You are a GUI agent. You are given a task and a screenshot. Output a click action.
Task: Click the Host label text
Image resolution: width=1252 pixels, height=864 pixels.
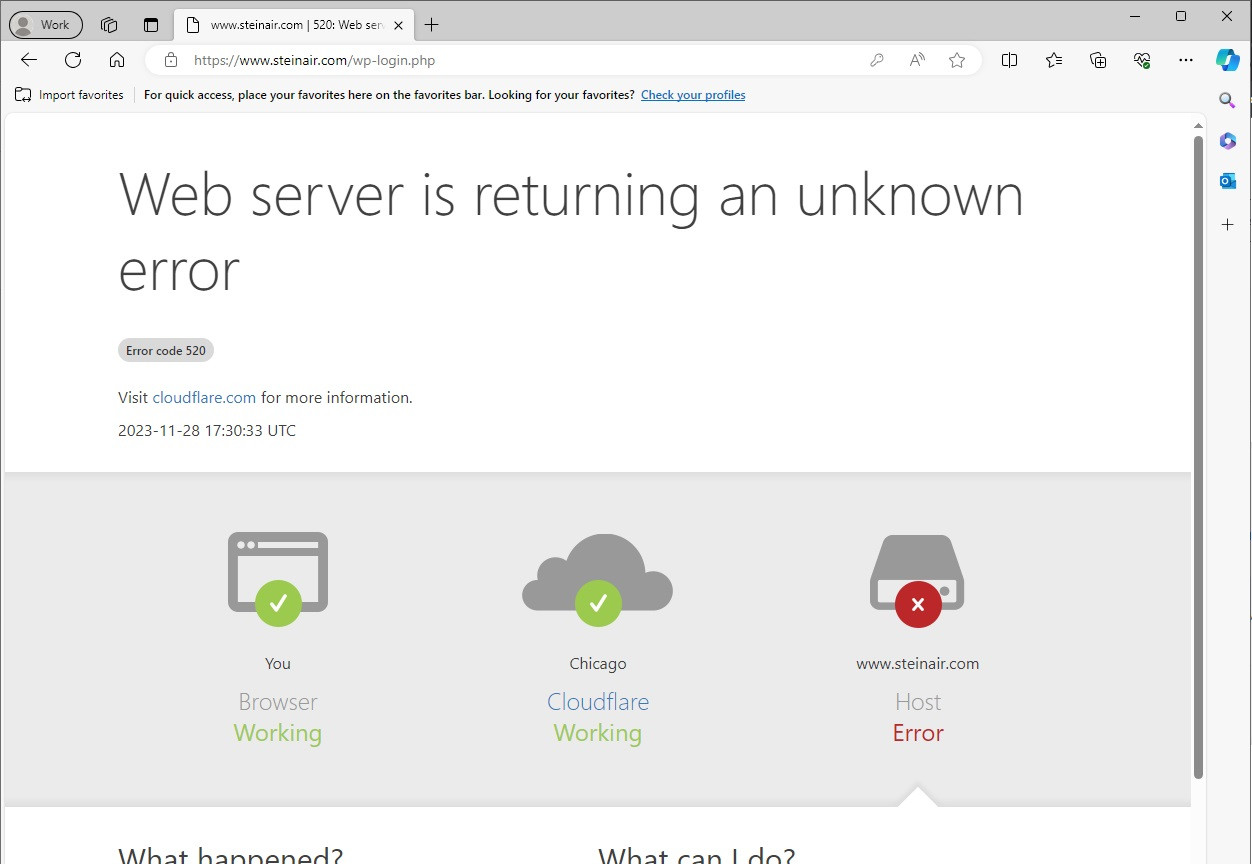coord(918,702)
